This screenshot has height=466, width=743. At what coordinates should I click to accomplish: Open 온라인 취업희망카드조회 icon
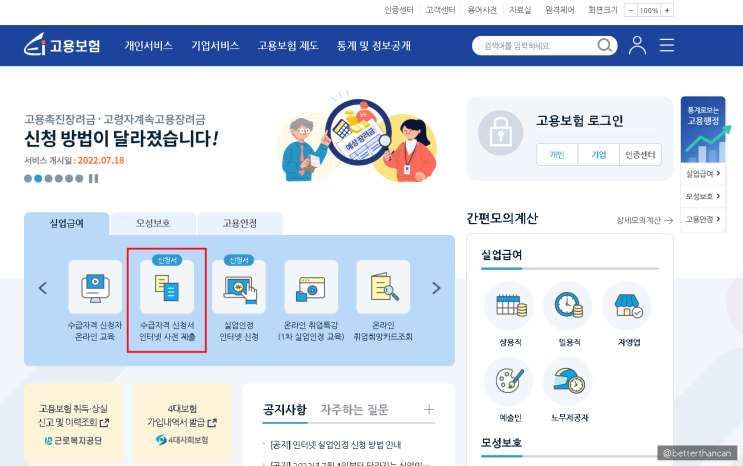click(383, 287)
